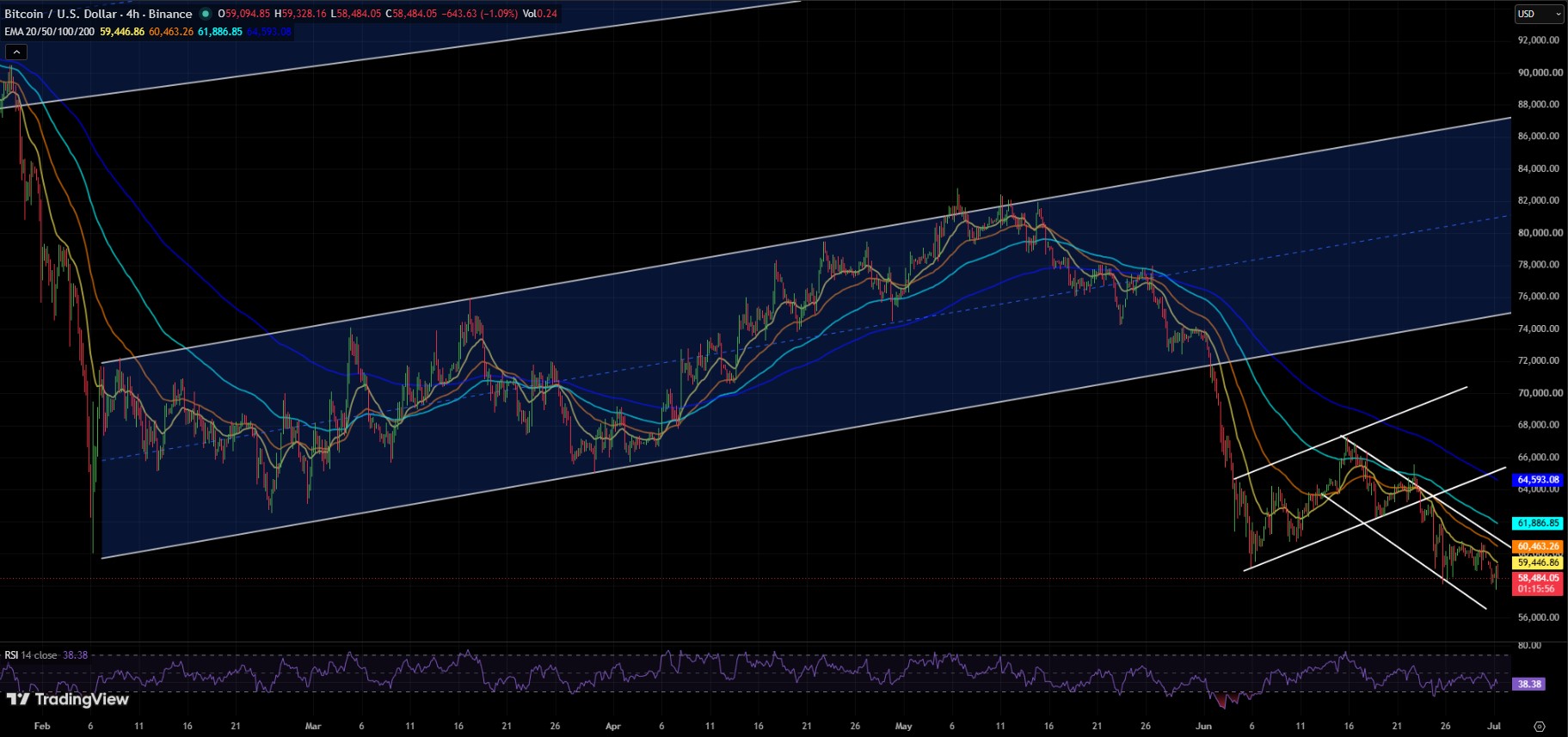This screenshot has width=1568, height=737.
Task: Click blue EMA value 64,593.08 in the legend
Action: [x=269, y=32]
